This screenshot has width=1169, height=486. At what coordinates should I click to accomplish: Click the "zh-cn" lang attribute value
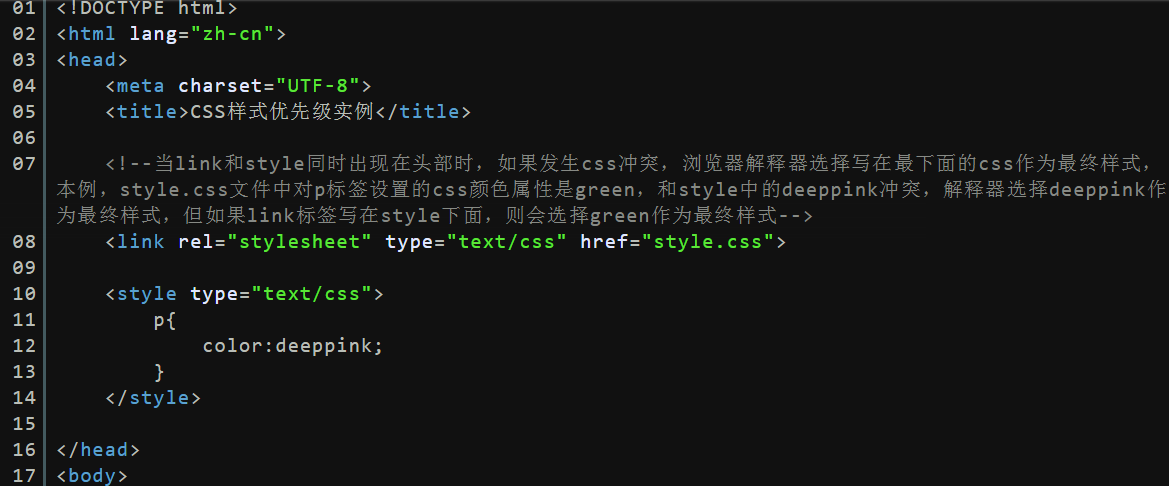[232, 34]
